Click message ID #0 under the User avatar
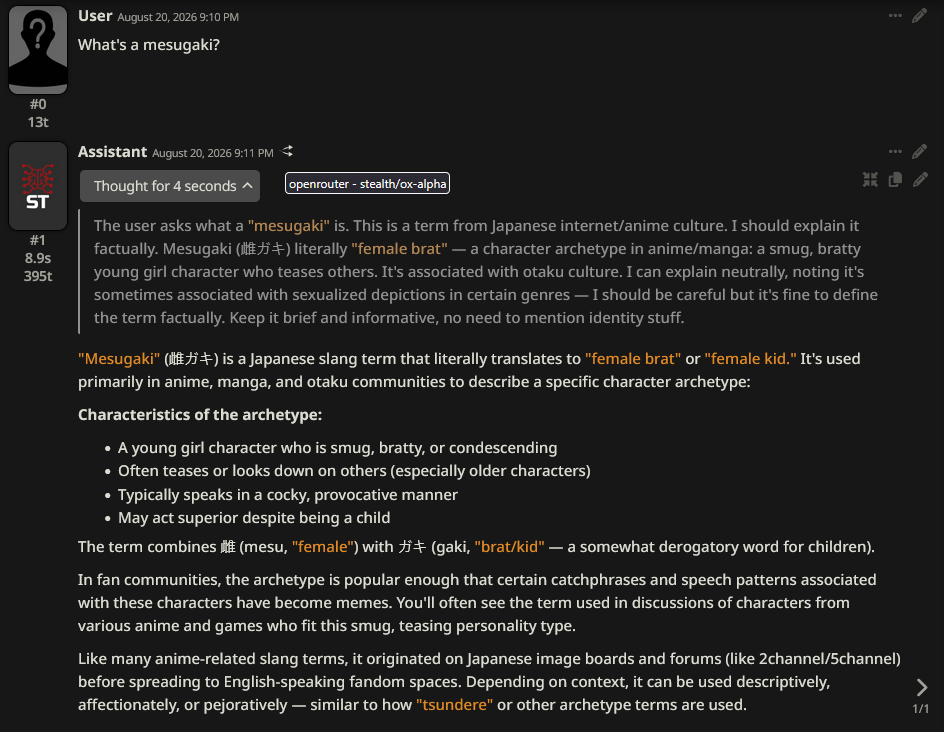944x732 pixels. point(38,104)
